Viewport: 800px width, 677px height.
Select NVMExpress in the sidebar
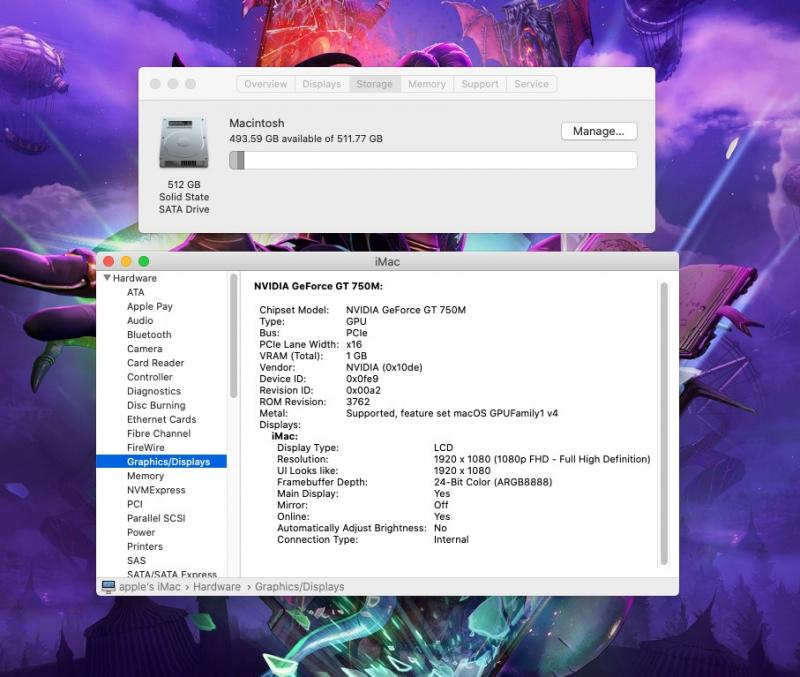pos(156,490)
